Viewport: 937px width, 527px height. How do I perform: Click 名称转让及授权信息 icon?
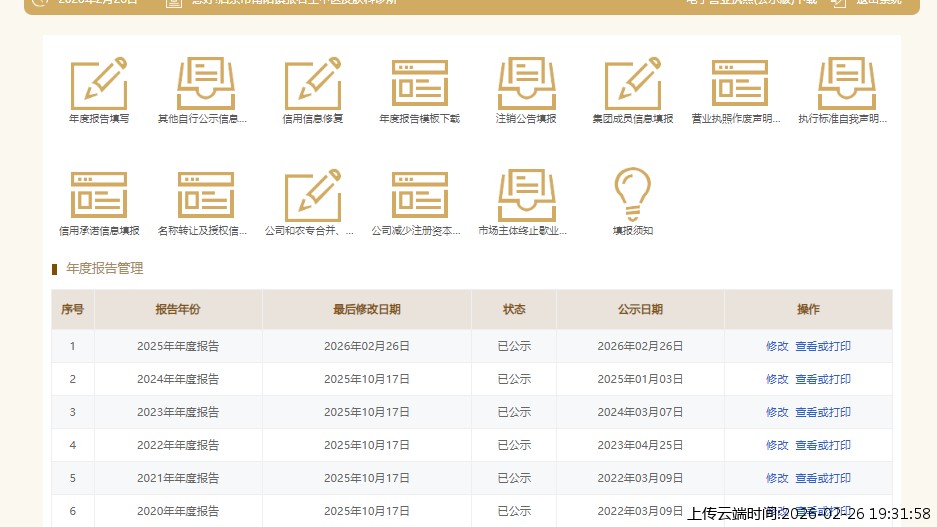click(x=205, y=196)
